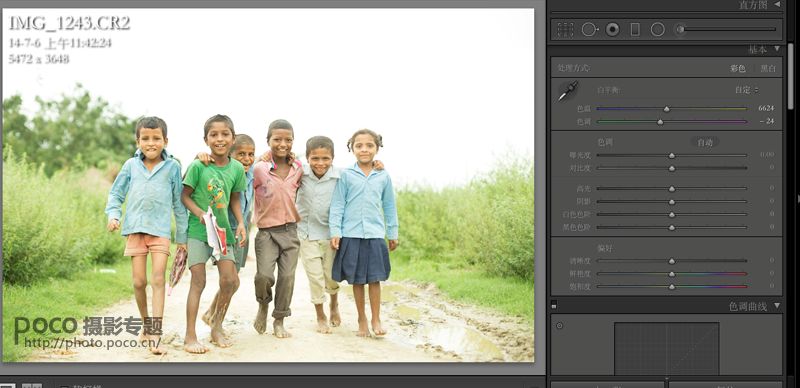
Task: Click the tone curve target adjustment icon
Action: (560, 325)
